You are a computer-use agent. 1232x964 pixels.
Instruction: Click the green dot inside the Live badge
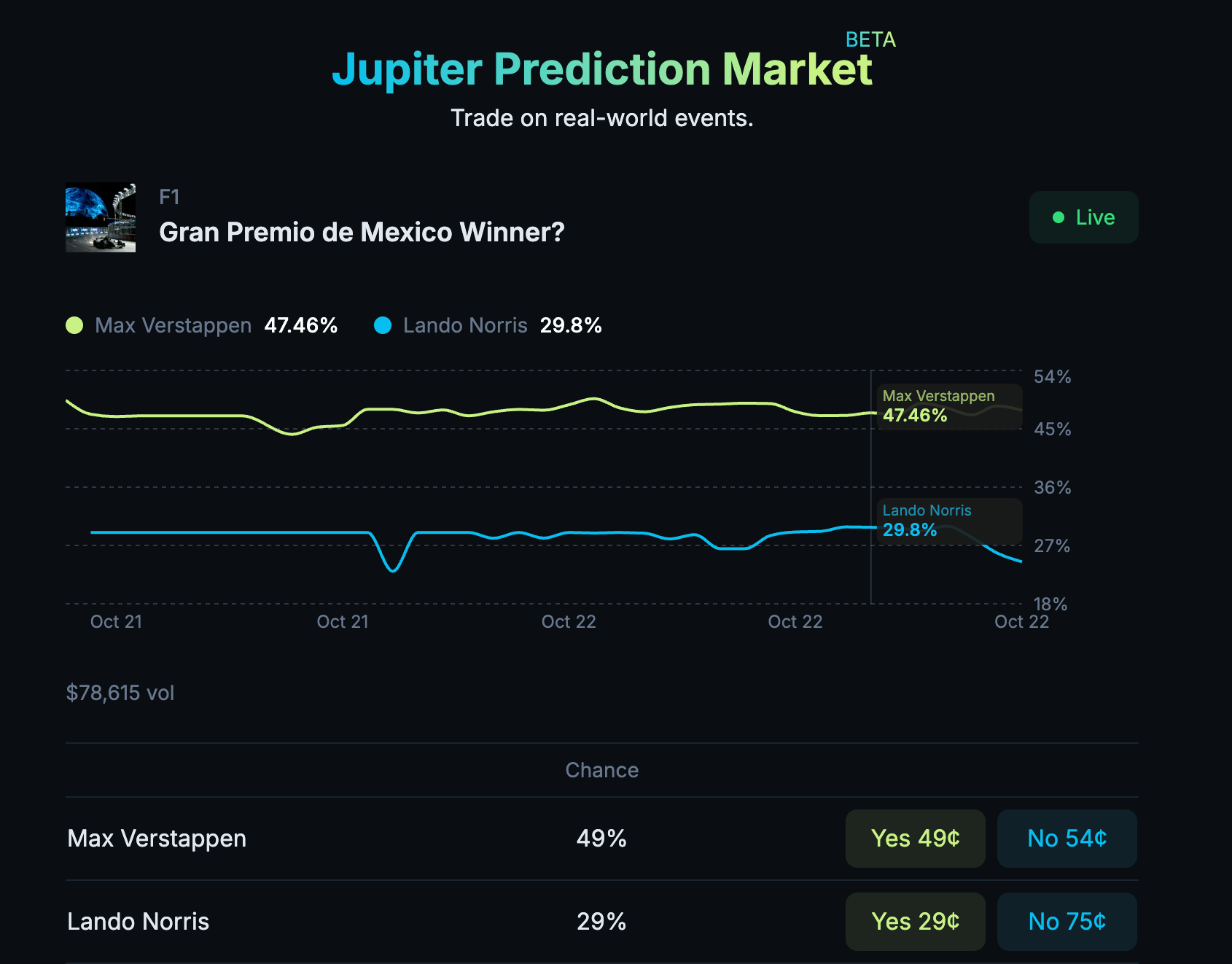(1057, 217)
